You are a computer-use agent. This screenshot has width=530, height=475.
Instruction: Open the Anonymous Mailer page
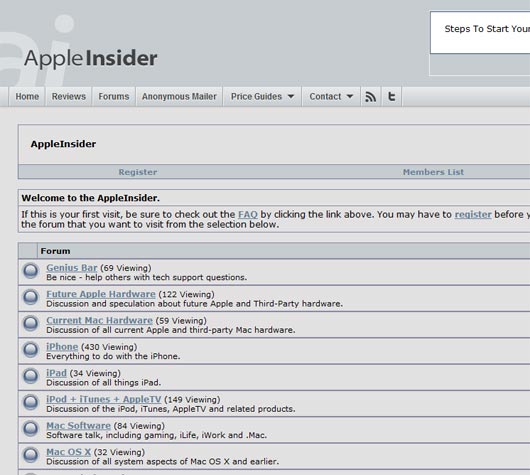click(x=179, y=97)
